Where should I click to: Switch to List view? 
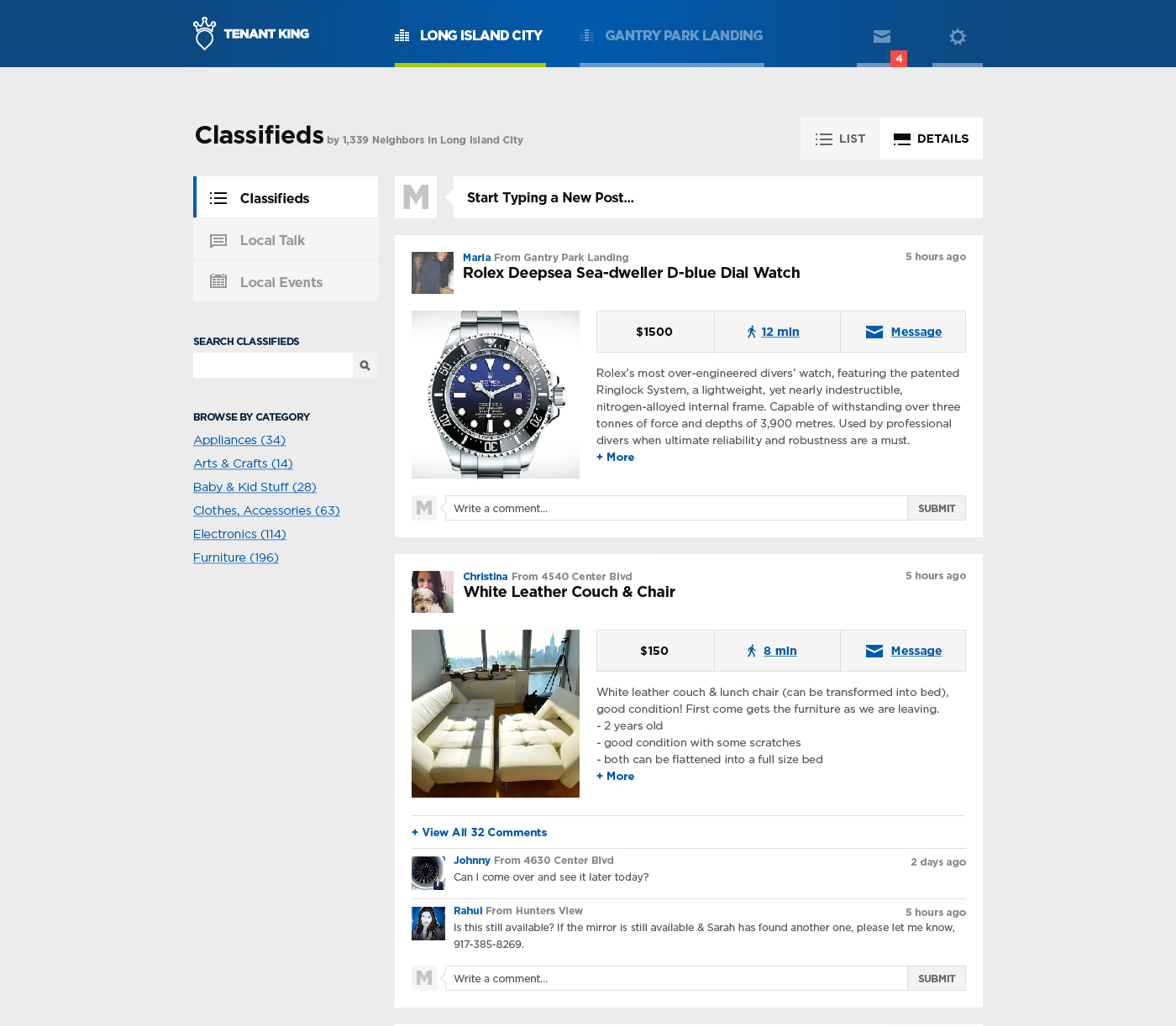pos(840,139)
